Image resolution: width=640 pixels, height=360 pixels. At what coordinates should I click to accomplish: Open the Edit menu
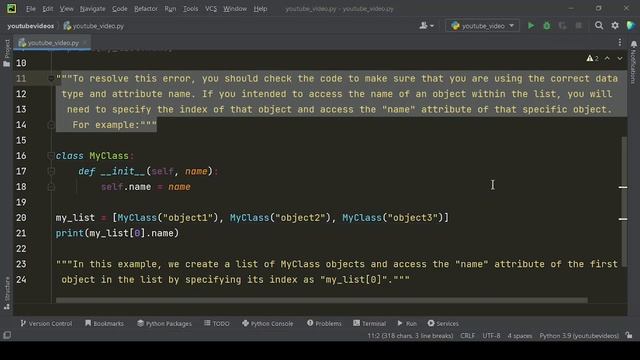47,9
